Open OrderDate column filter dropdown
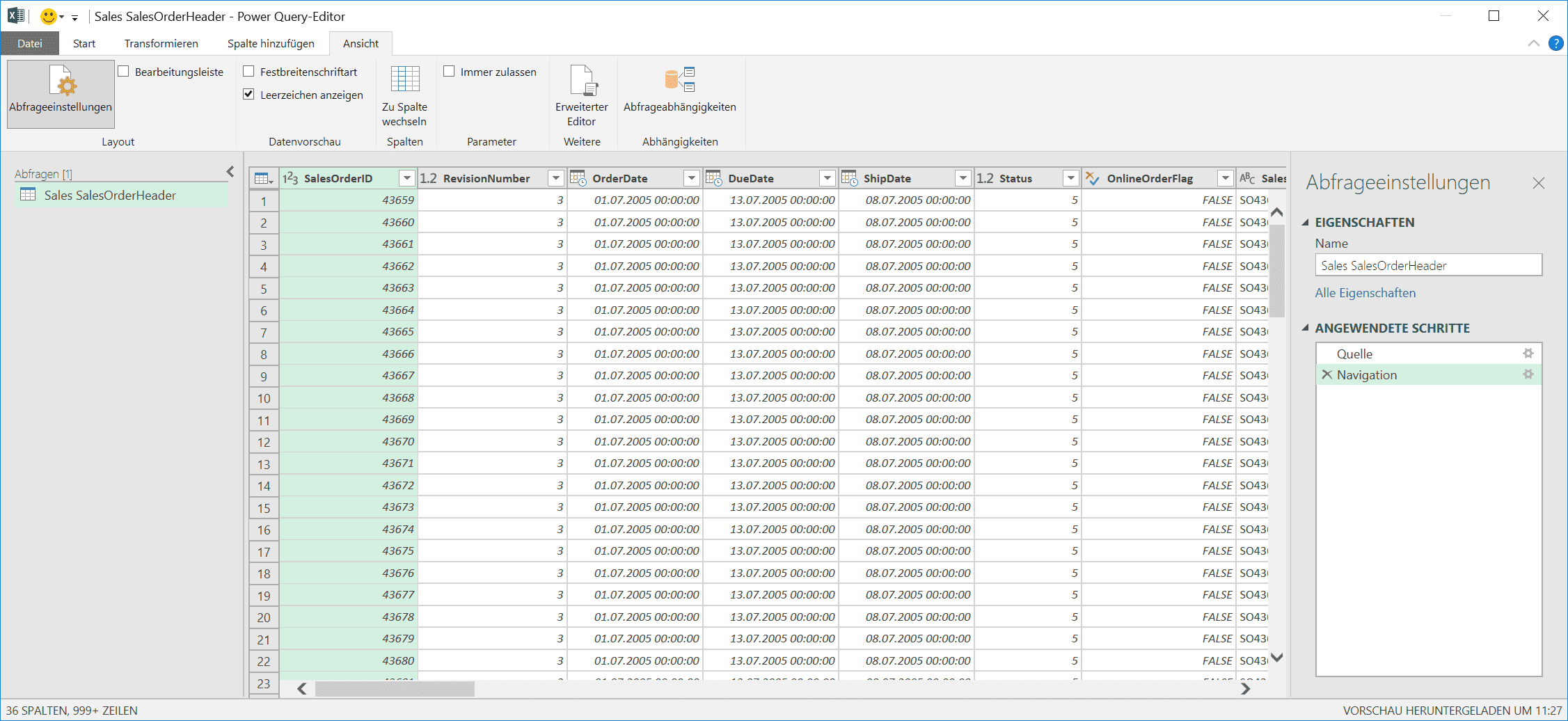This screenshot has height=721, width=1568. (x=692, y=179)
